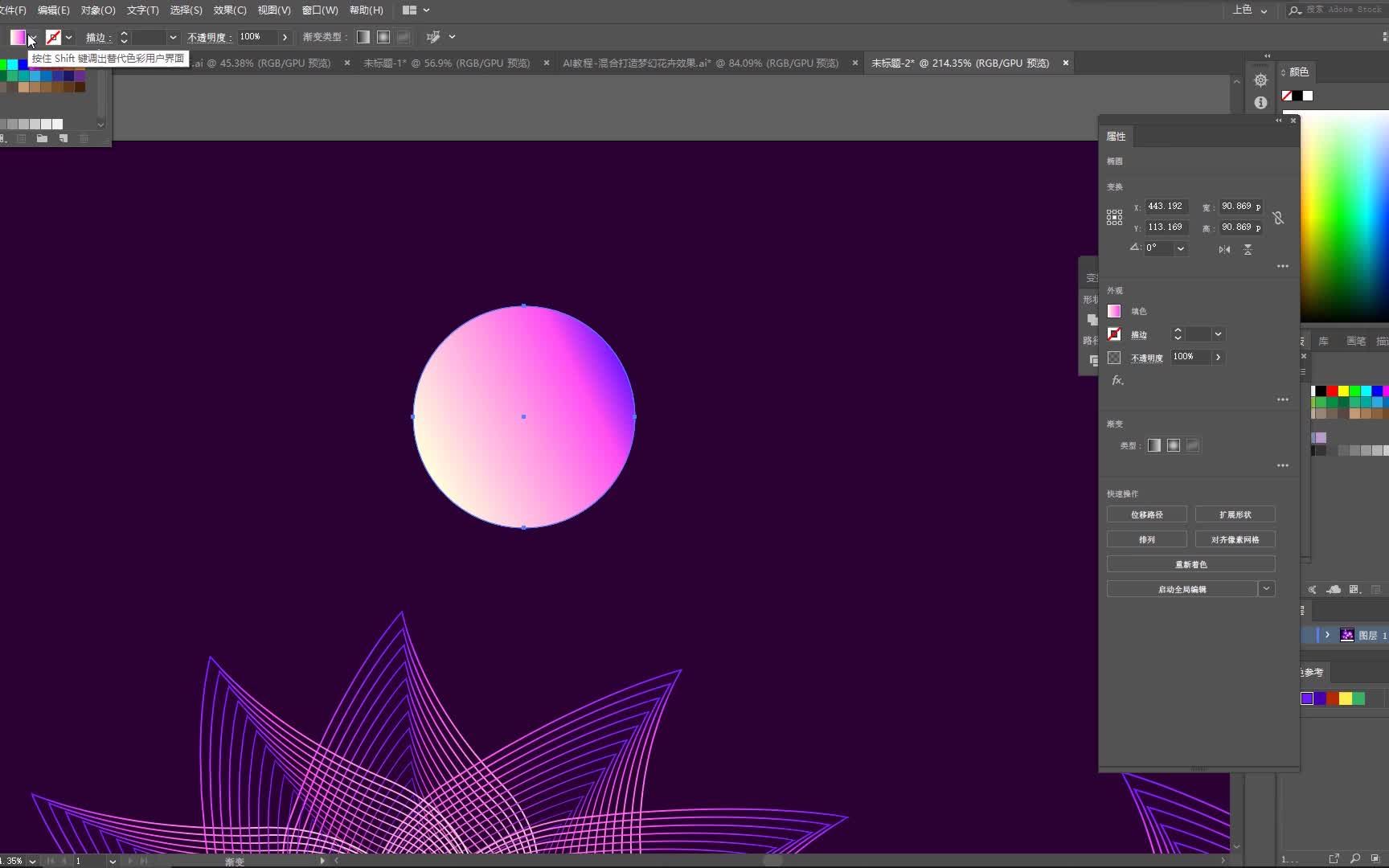Click the fx effects icon

point(1117,380)
